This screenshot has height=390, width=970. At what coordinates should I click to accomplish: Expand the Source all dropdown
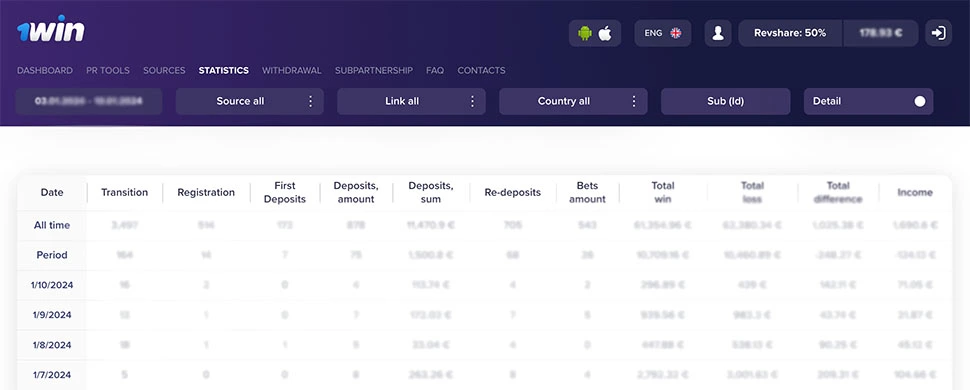pyautogui.click(x=250, y=102)
